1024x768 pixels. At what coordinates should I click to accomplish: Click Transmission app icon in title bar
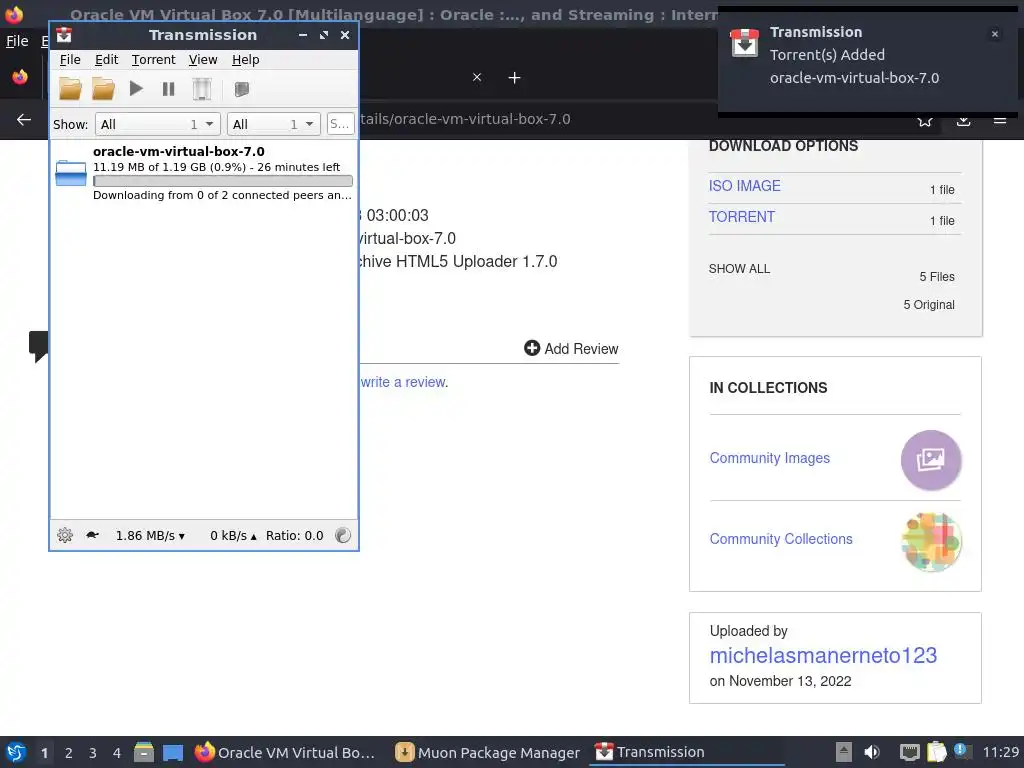pos(64,35)
